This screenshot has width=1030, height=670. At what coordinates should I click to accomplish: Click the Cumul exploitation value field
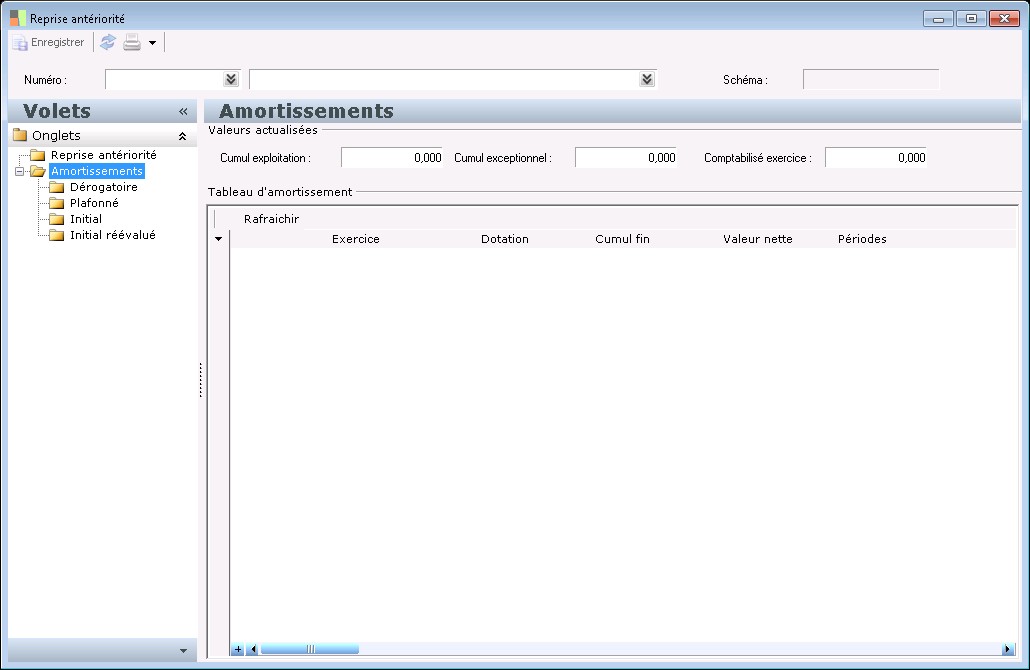pyautogui.click(x=392, y=158)
